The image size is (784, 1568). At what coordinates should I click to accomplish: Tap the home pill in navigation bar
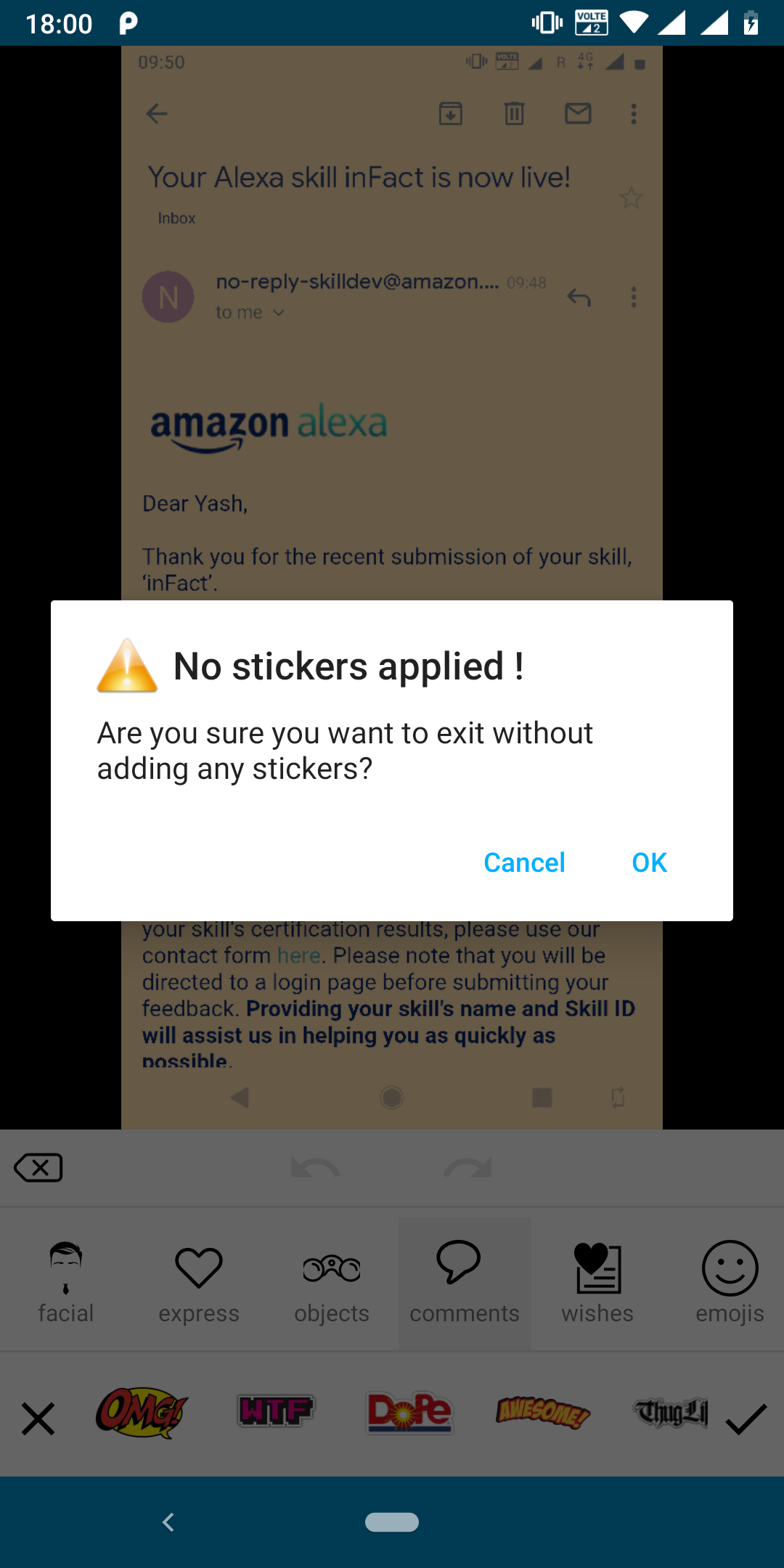392,1522
